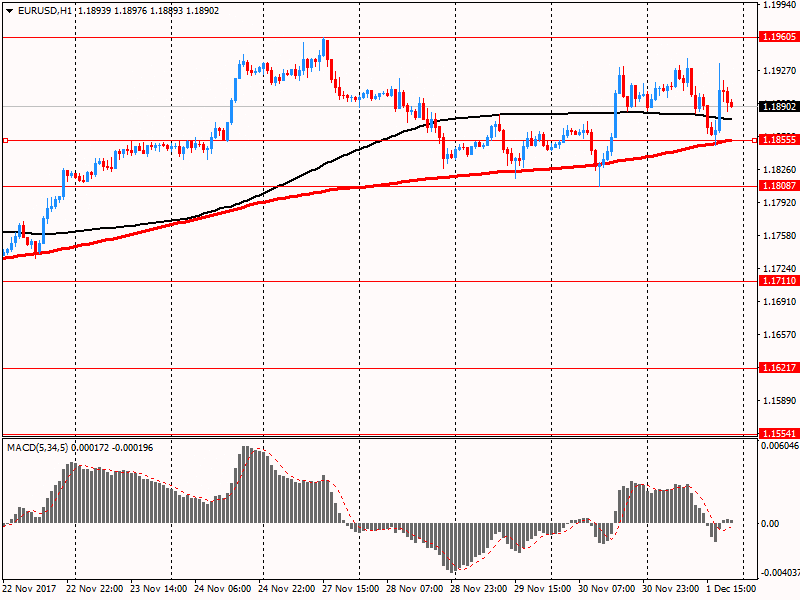Select the current price label 1.18902
800x600 pixels.
tap(779, 107)
